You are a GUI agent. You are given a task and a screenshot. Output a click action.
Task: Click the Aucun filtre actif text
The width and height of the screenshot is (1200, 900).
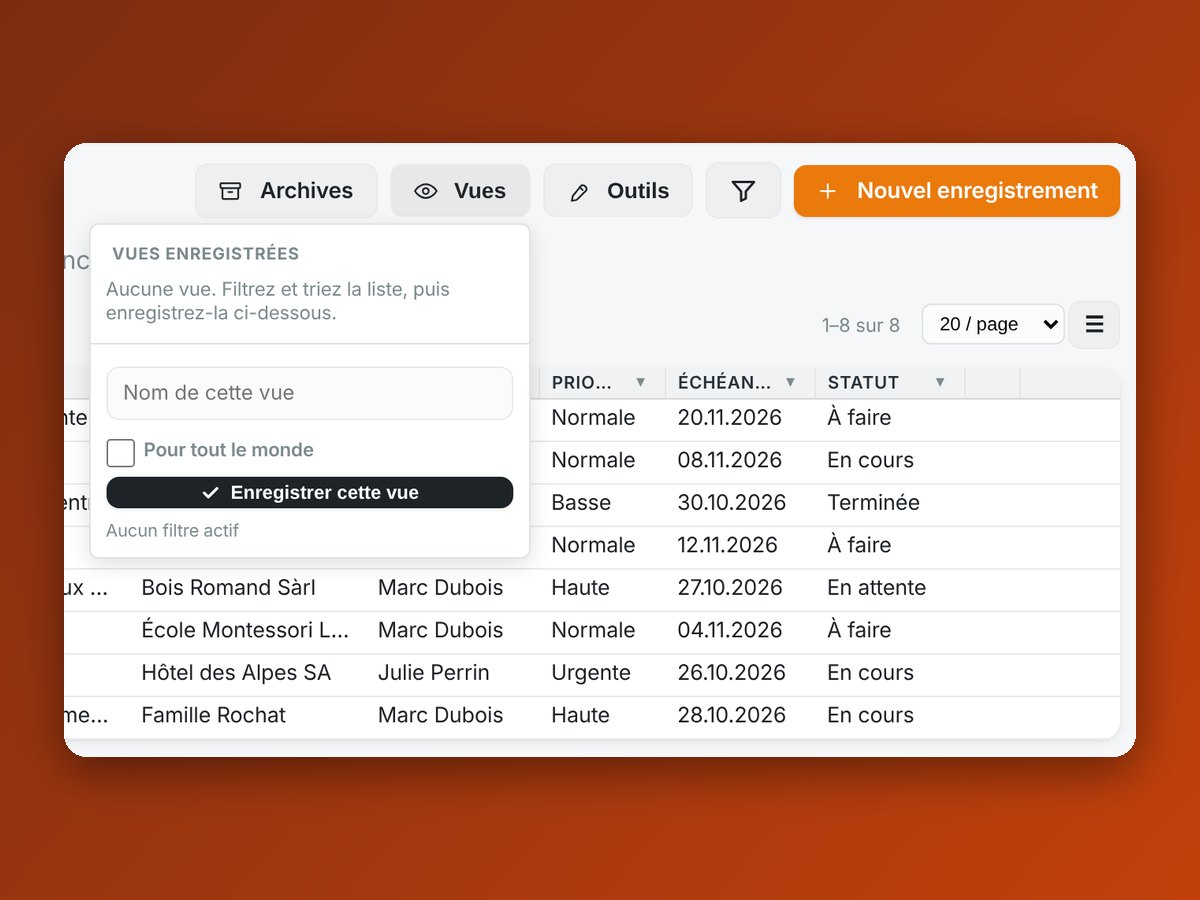[x=172, y=531]
